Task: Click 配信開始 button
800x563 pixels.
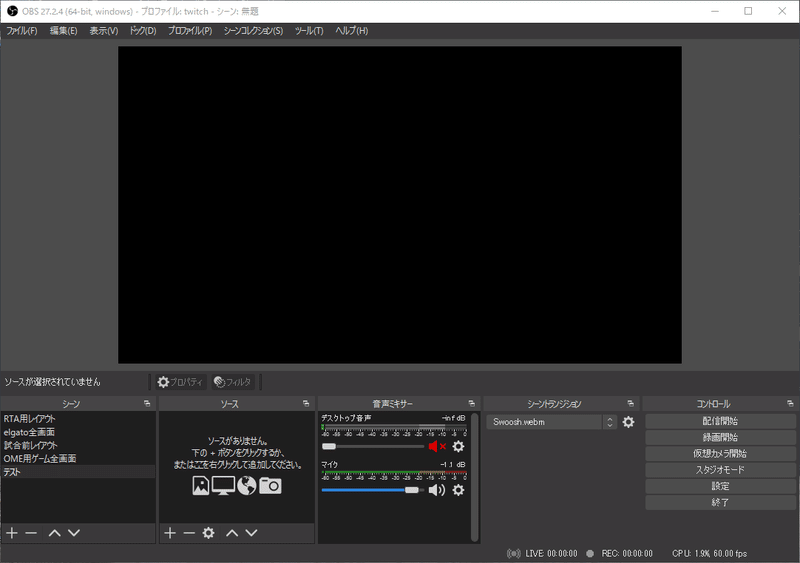Action: point(720,421)
